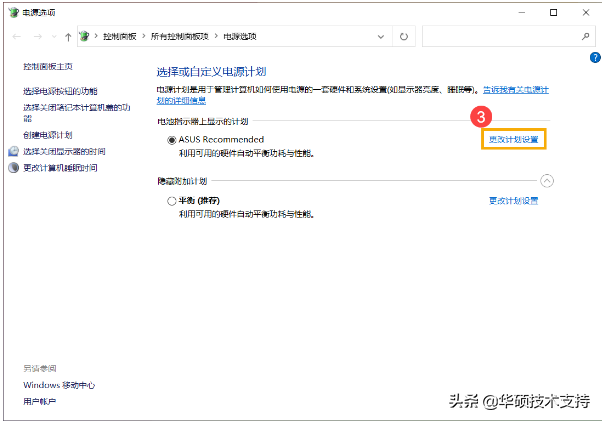Click the forward arrow navigation icon
Screen dimensions: 602x421
38,36
